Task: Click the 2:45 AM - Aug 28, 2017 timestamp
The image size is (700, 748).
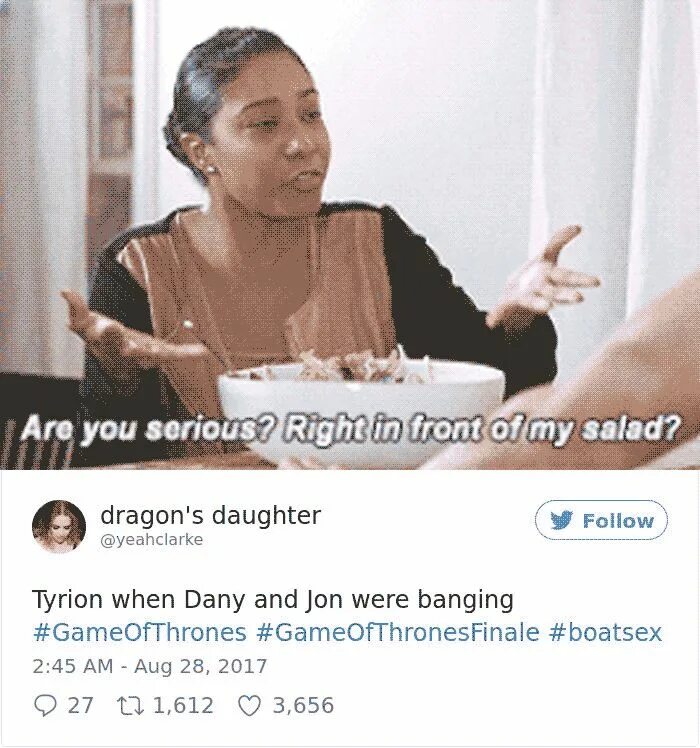Action: pyautogui.click(x=149, y=666)
